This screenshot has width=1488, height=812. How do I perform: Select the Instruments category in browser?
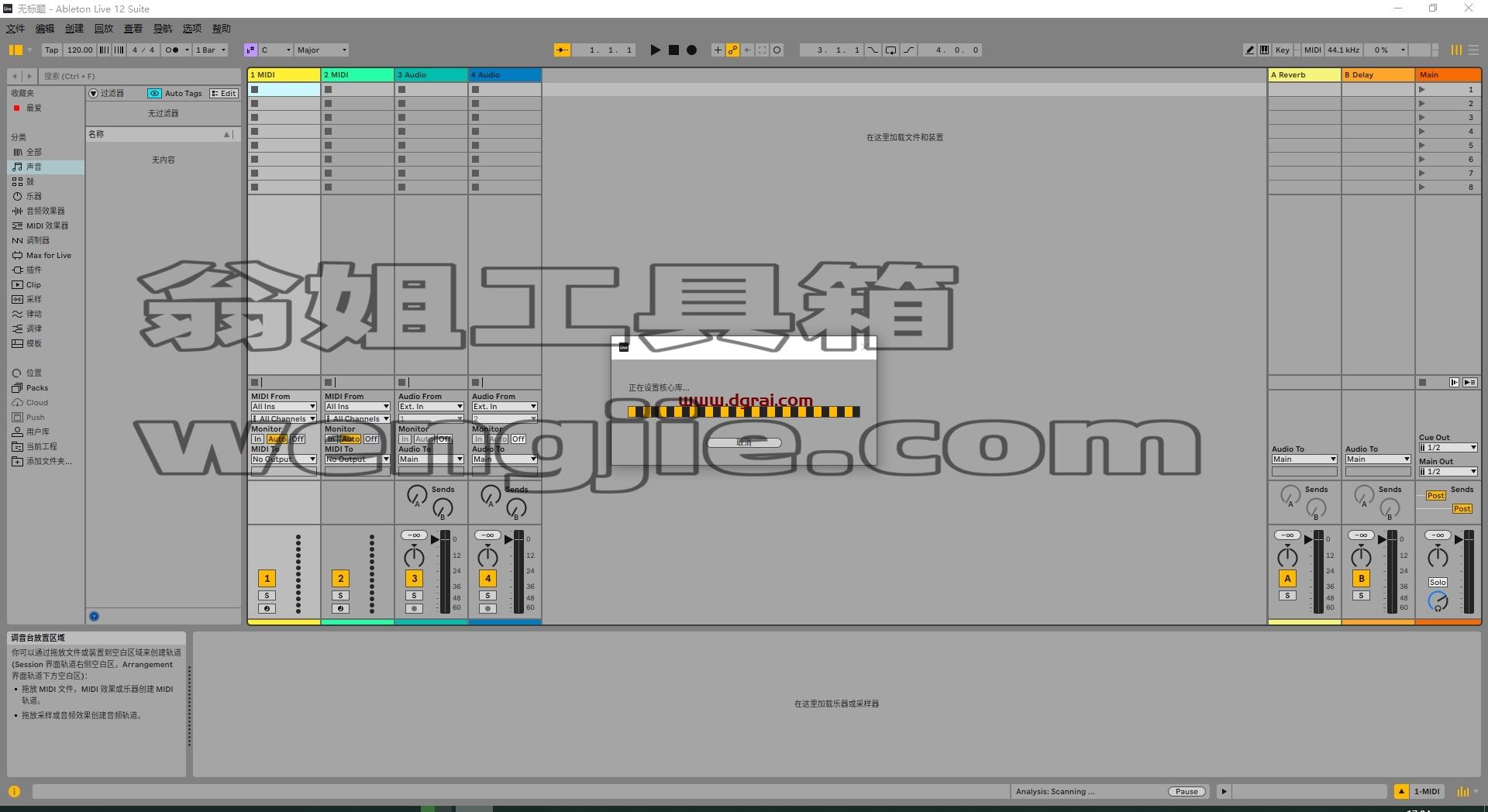click(45, 196)
